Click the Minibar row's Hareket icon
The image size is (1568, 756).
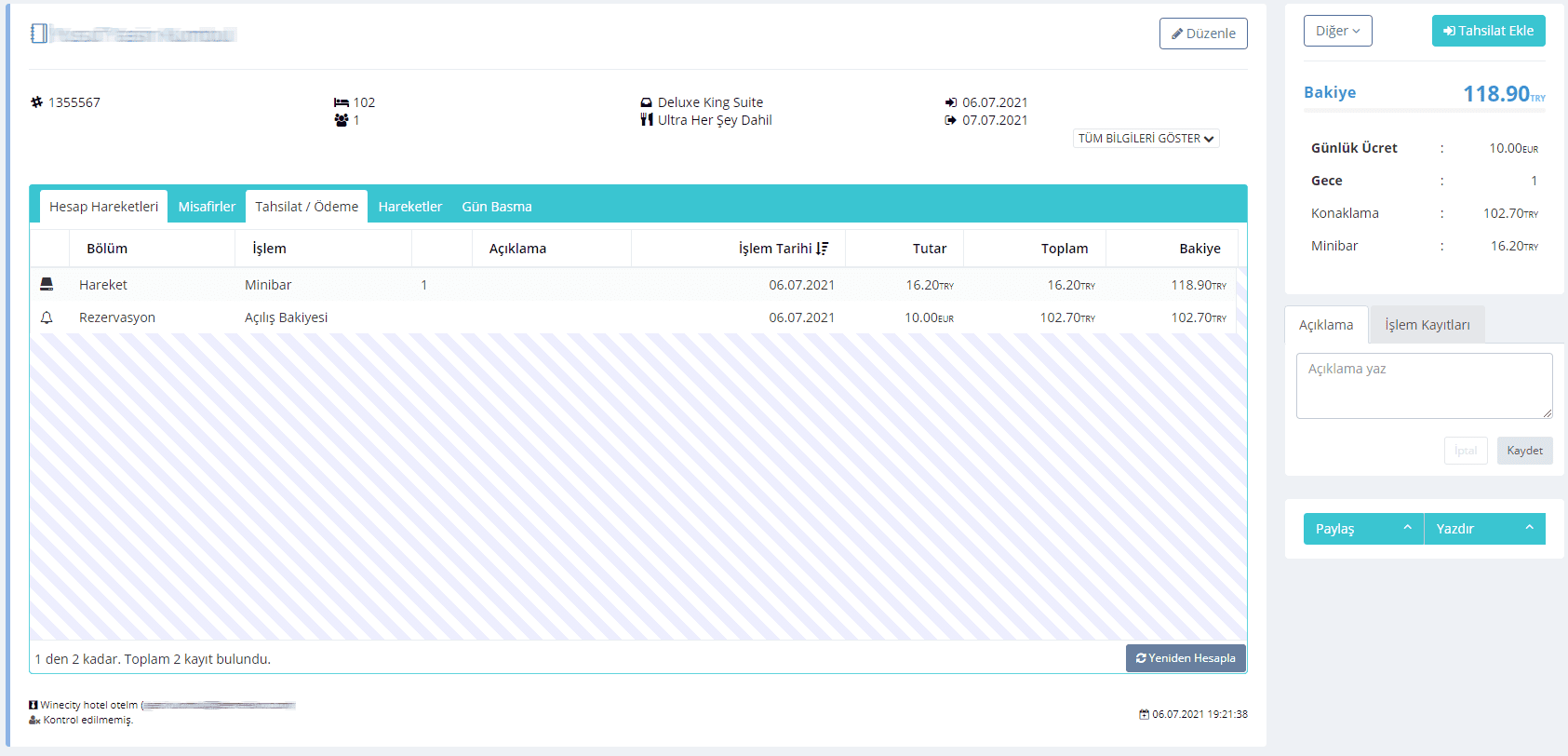[47, 284]
